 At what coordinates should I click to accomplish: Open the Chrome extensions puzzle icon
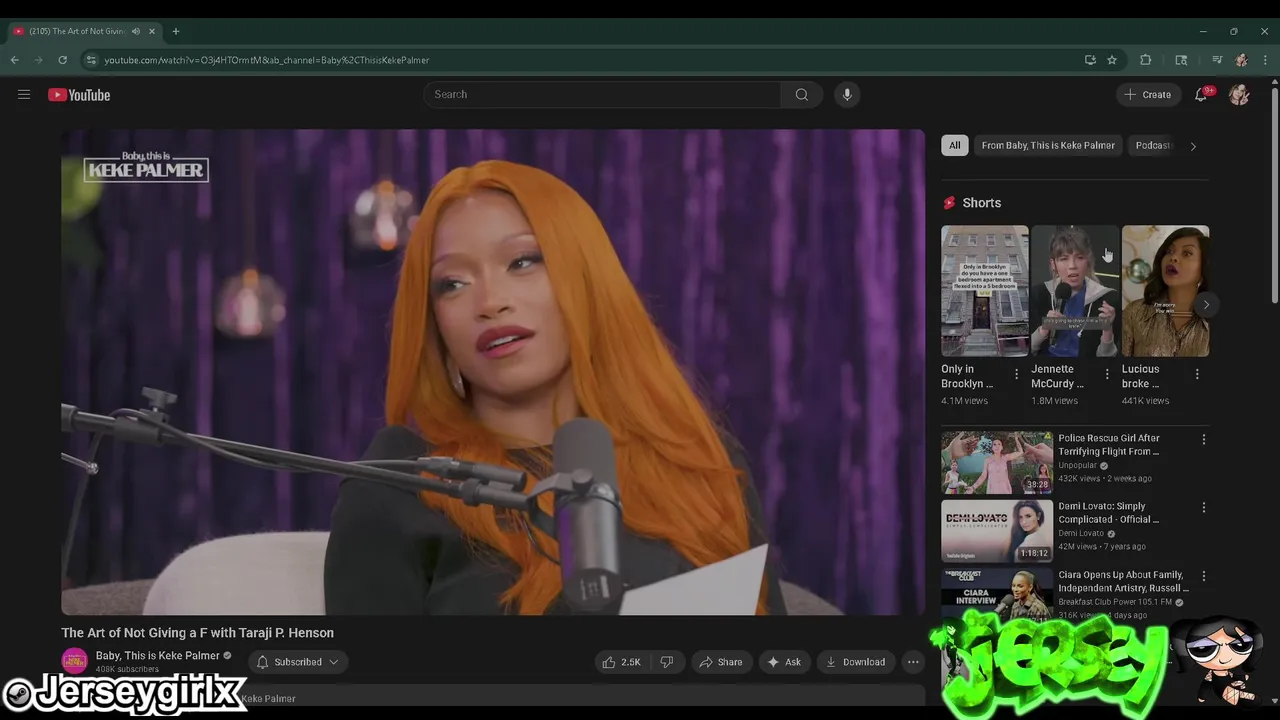1146,60
